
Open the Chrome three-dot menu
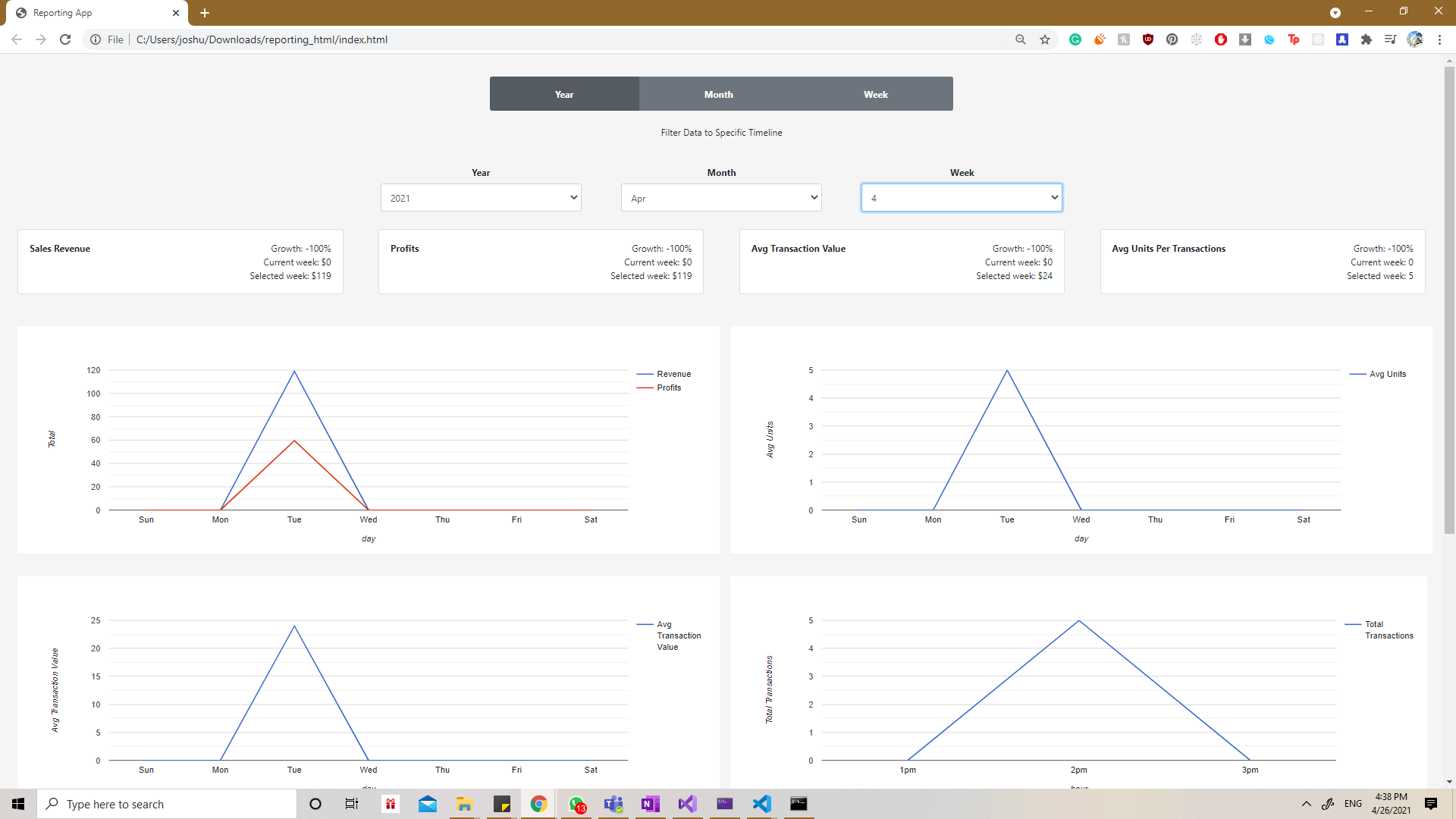click(x=1440, y=39)
